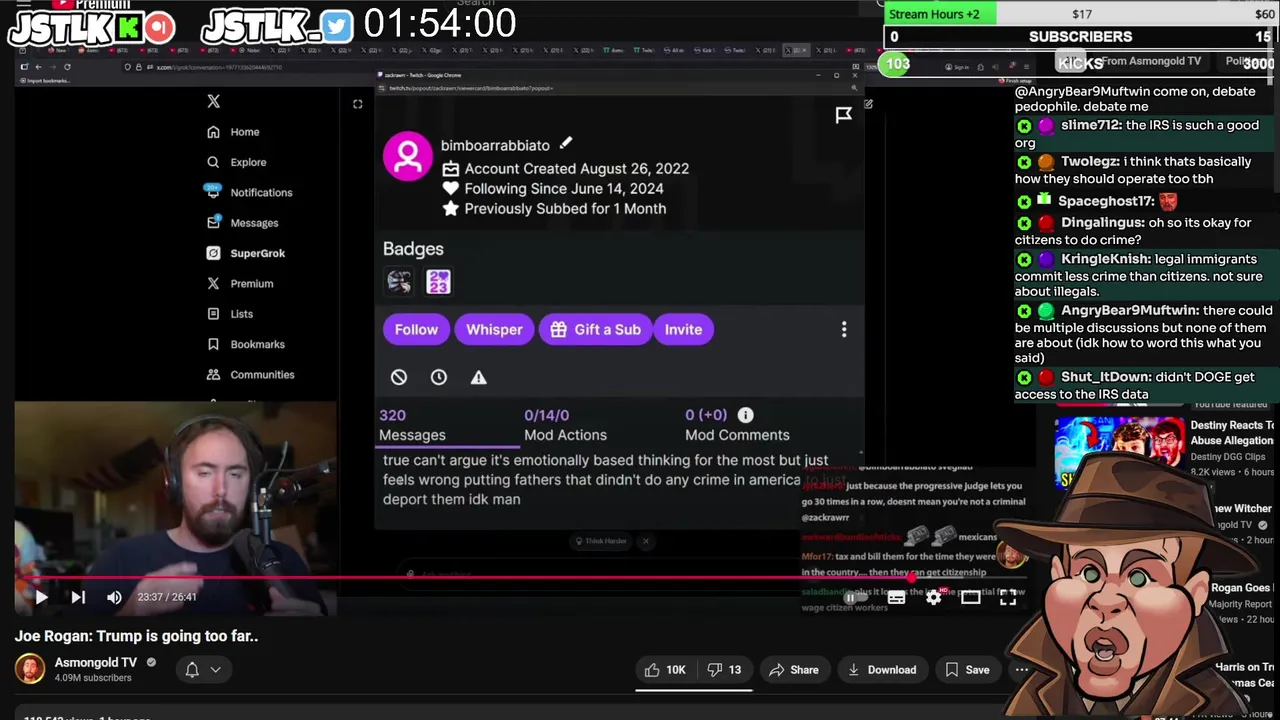The height and width of the screenshot is (720, 1280).
Task: Open SuperGrok in the X sidebar
Action: [246, 253]
